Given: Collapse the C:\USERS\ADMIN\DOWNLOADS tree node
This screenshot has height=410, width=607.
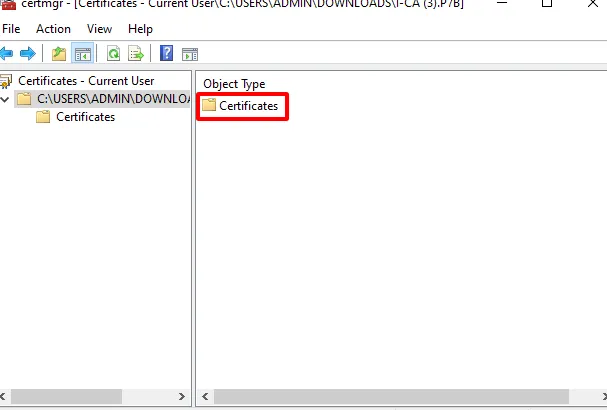Looking at the screenshot, I should tap(5, 99).
